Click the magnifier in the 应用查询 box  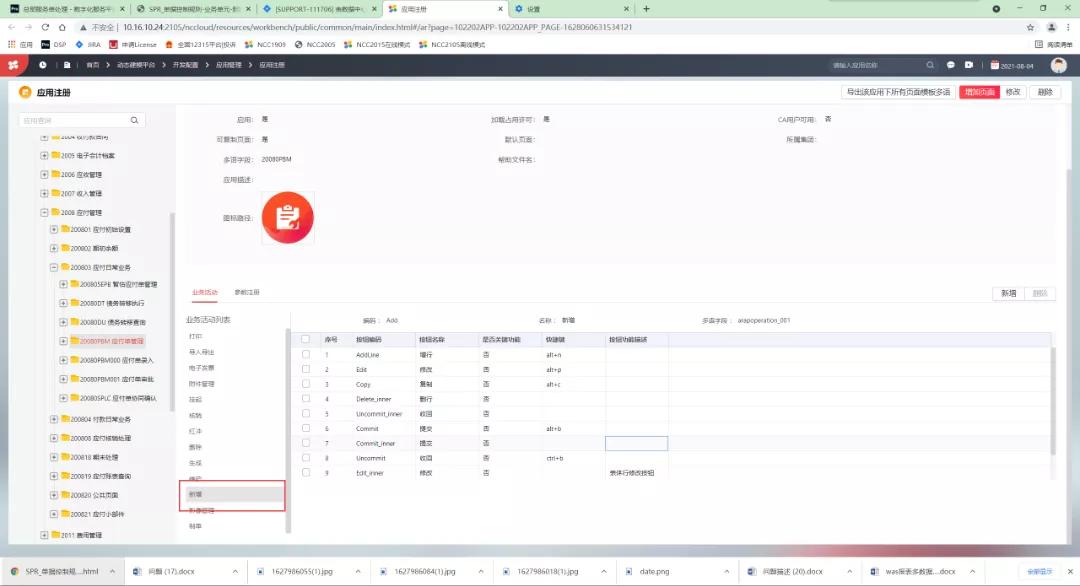point(134,120)
